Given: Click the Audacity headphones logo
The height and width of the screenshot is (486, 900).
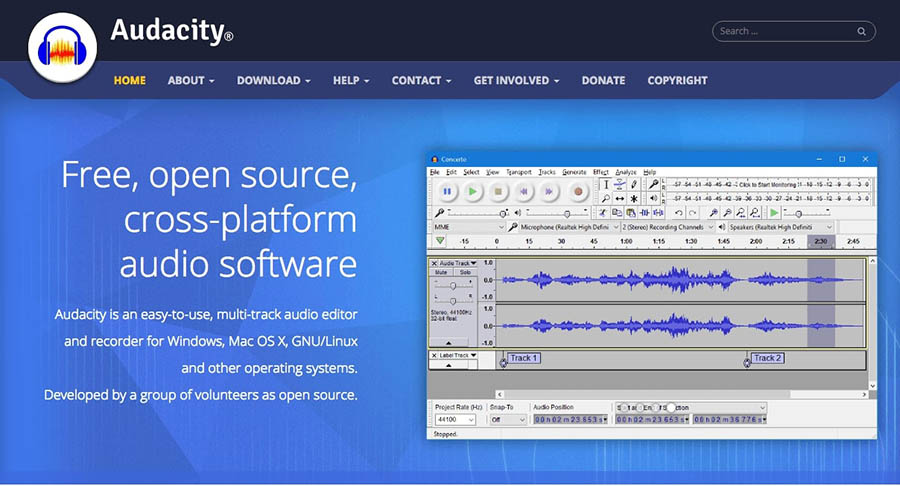Looking at the screenshot, I should (x=63, y=48).
